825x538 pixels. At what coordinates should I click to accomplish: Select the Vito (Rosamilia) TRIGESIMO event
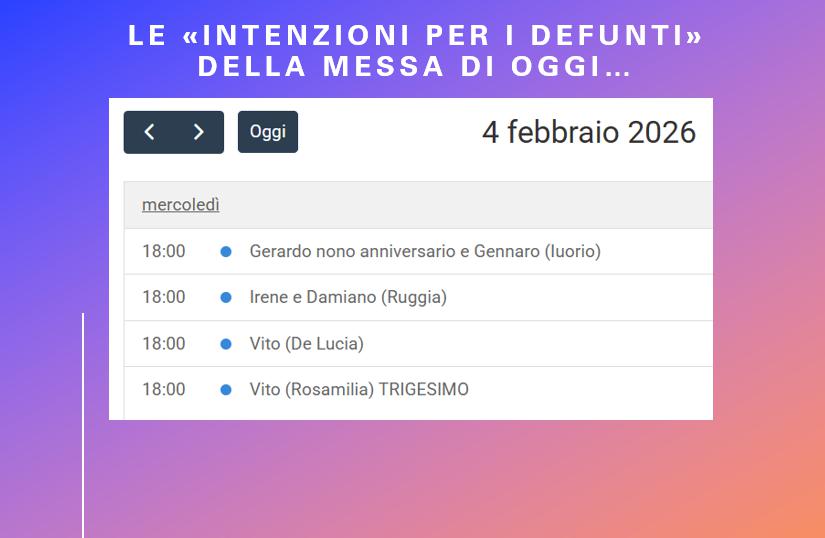pos(359,390)
